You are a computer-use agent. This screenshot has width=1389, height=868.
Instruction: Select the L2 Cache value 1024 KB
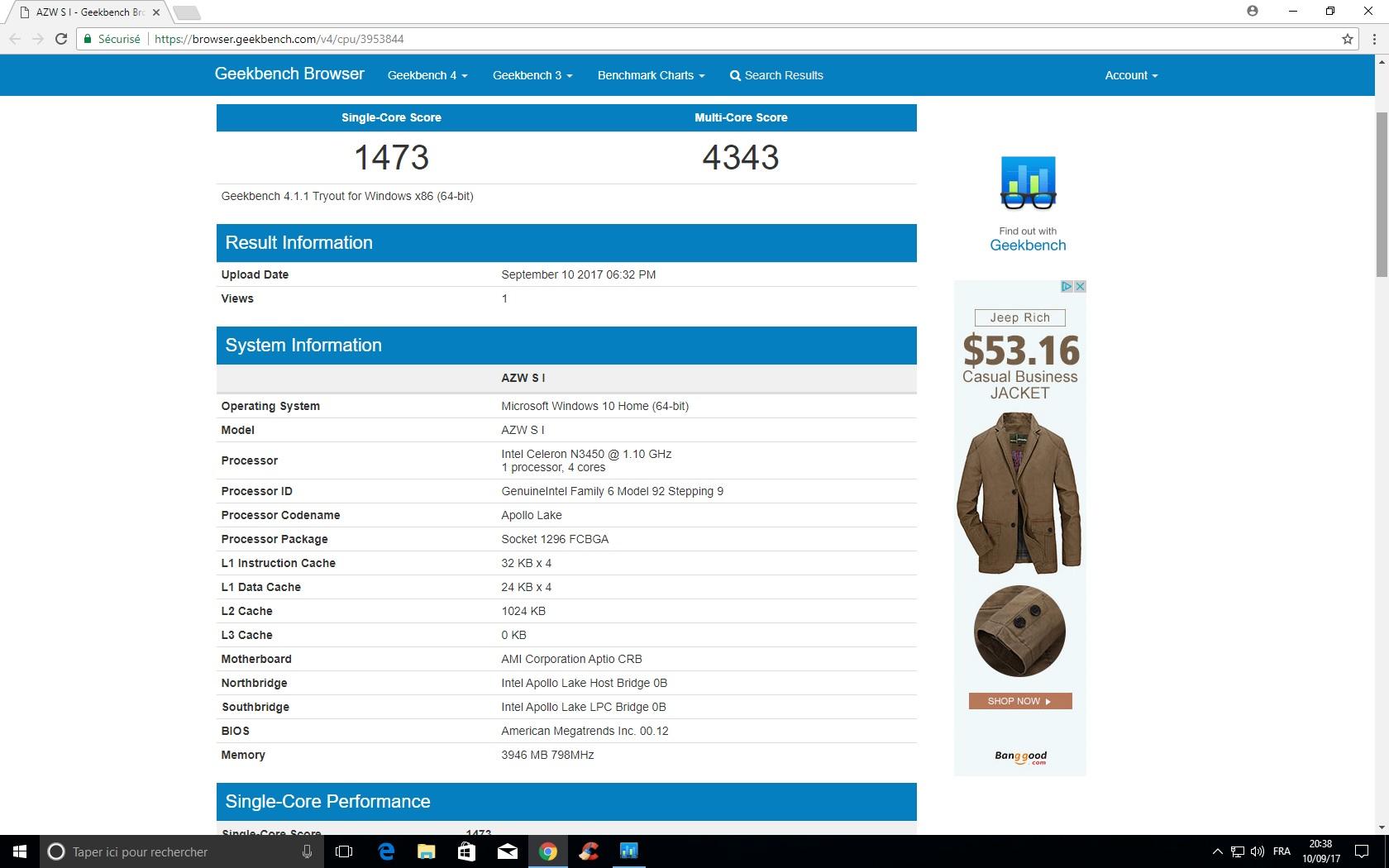(523, 611)
